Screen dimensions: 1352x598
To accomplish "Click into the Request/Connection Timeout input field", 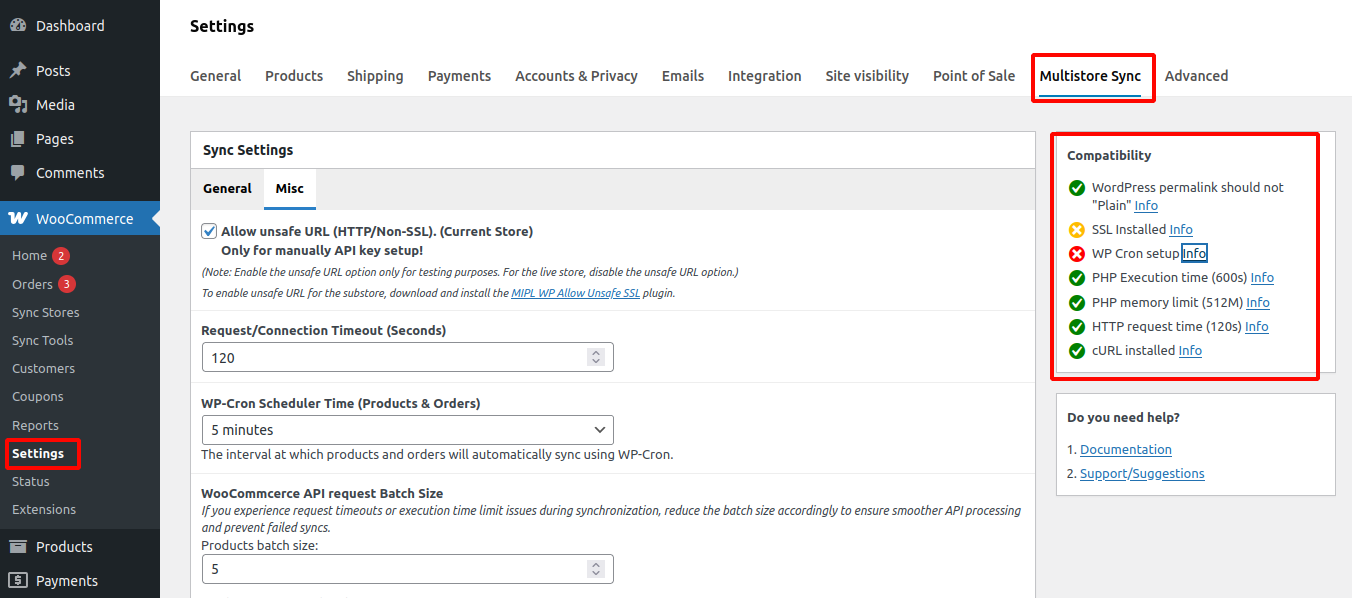I will coord(390,357).
